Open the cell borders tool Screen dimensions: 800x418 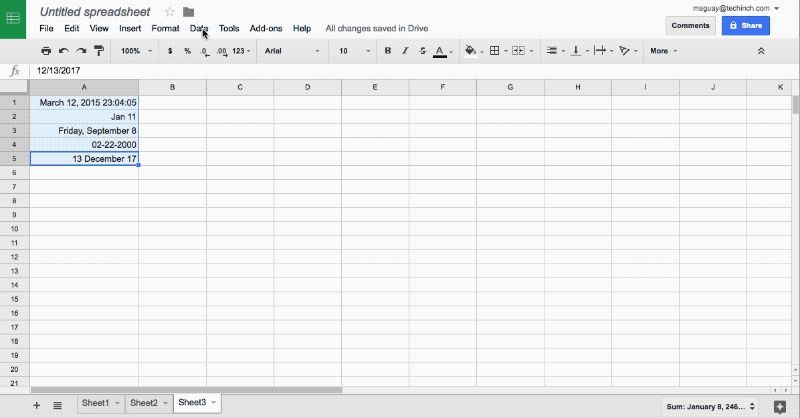[494, 50]
